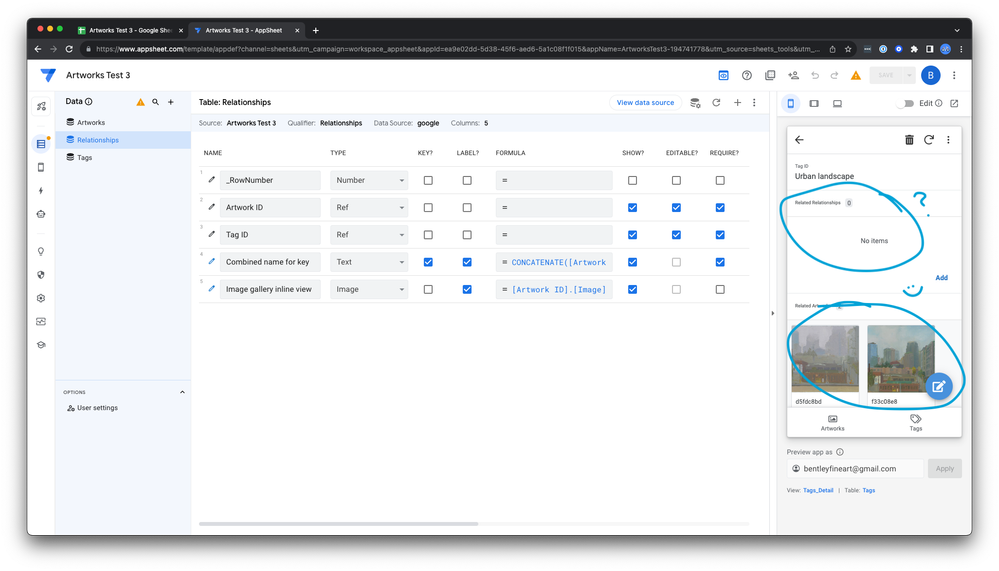The image size is (999, 571).
Task: Open Tags tab in app preview
Action: 916,423
